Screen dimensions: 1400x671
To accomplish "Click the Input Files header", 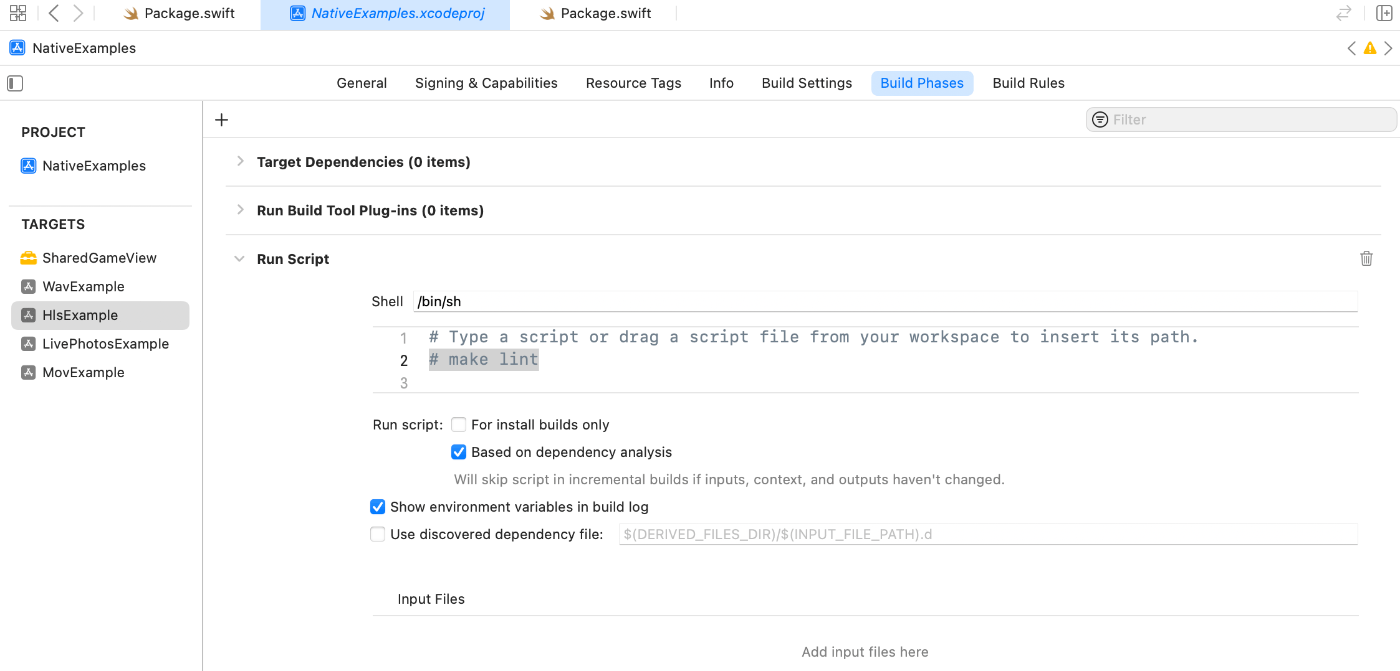I will click(431, 599).
